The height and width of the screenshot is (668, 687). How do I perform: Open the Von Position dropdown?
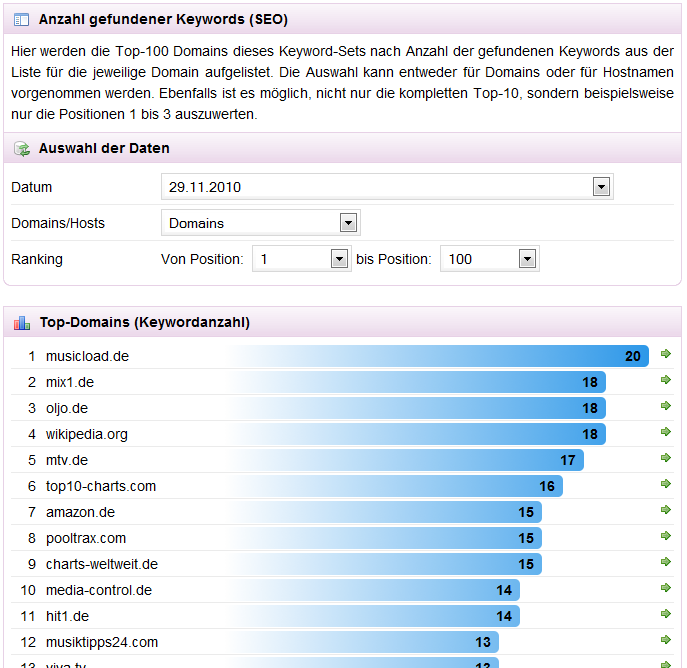tap(301, 259)
